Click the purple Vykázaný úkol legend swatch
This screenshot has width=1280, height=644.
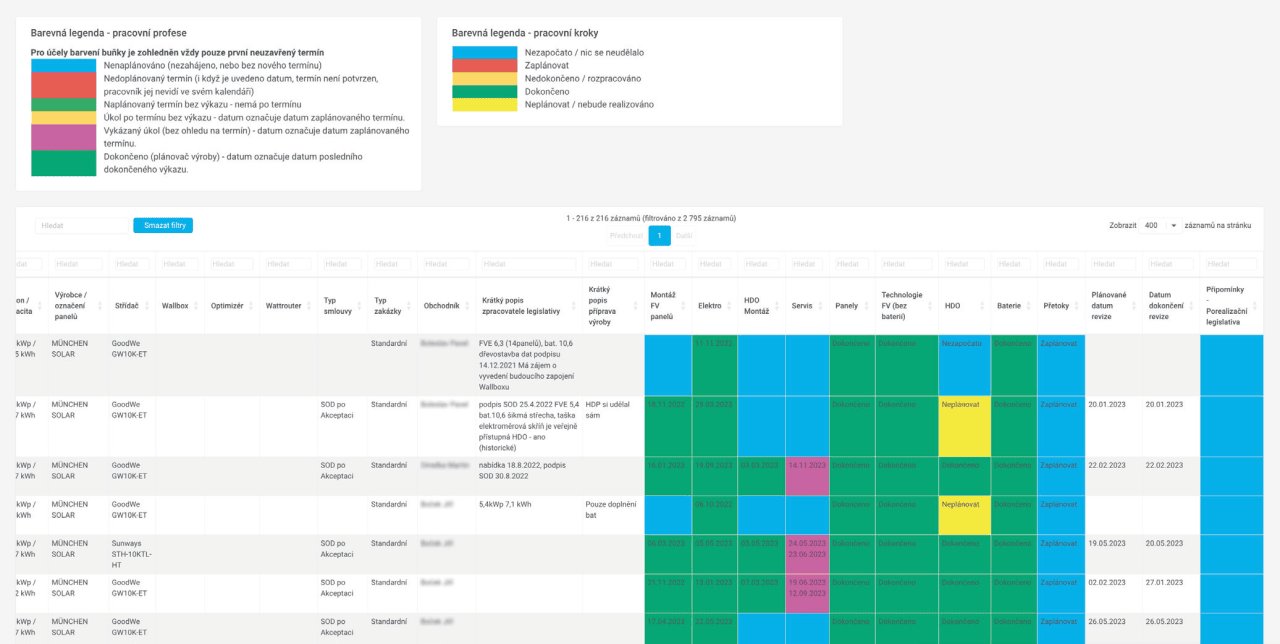63,137
